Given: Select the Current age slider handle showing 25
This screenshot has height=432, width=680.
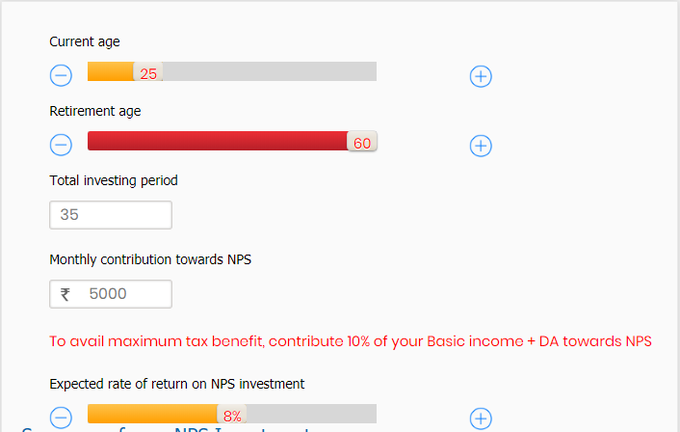Looking at the screenshot, I should click(148, 72).
